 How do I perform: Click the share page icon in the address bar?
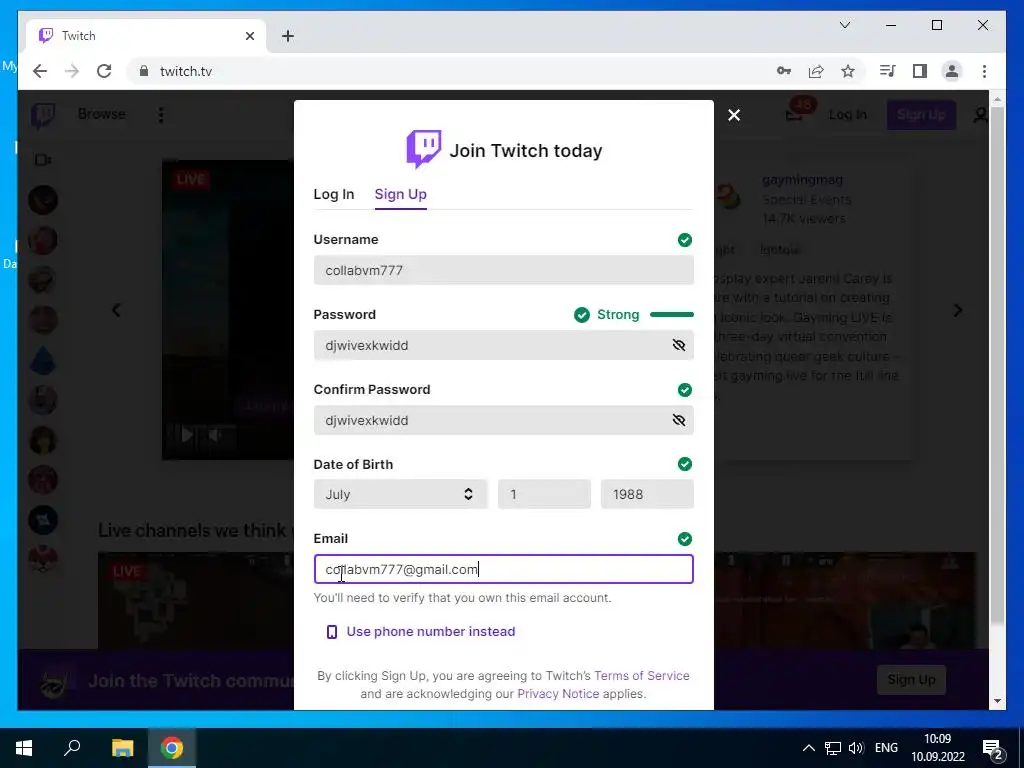pyautogui.click(x=816, y=71)
